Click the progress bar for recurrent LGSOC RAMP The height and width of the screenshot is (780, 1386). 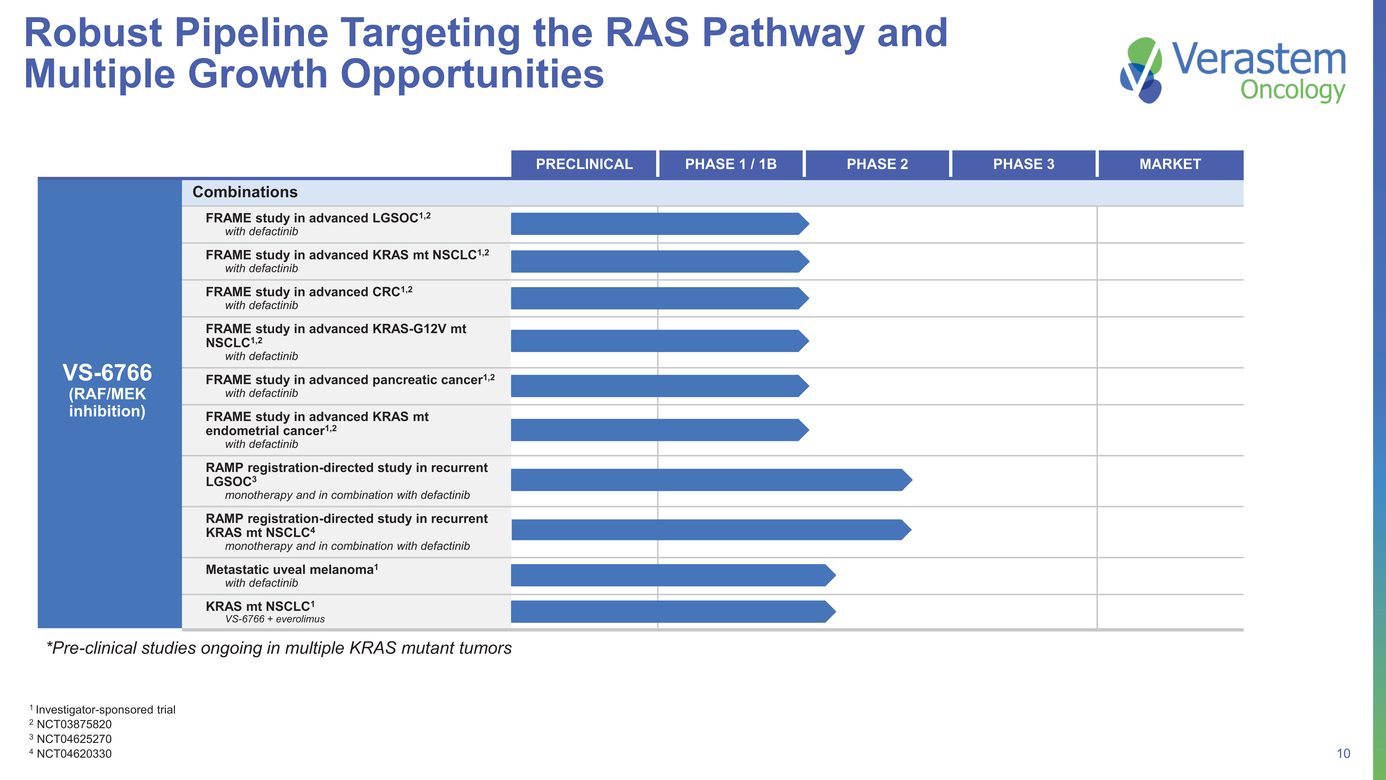[x=712, y=480]
